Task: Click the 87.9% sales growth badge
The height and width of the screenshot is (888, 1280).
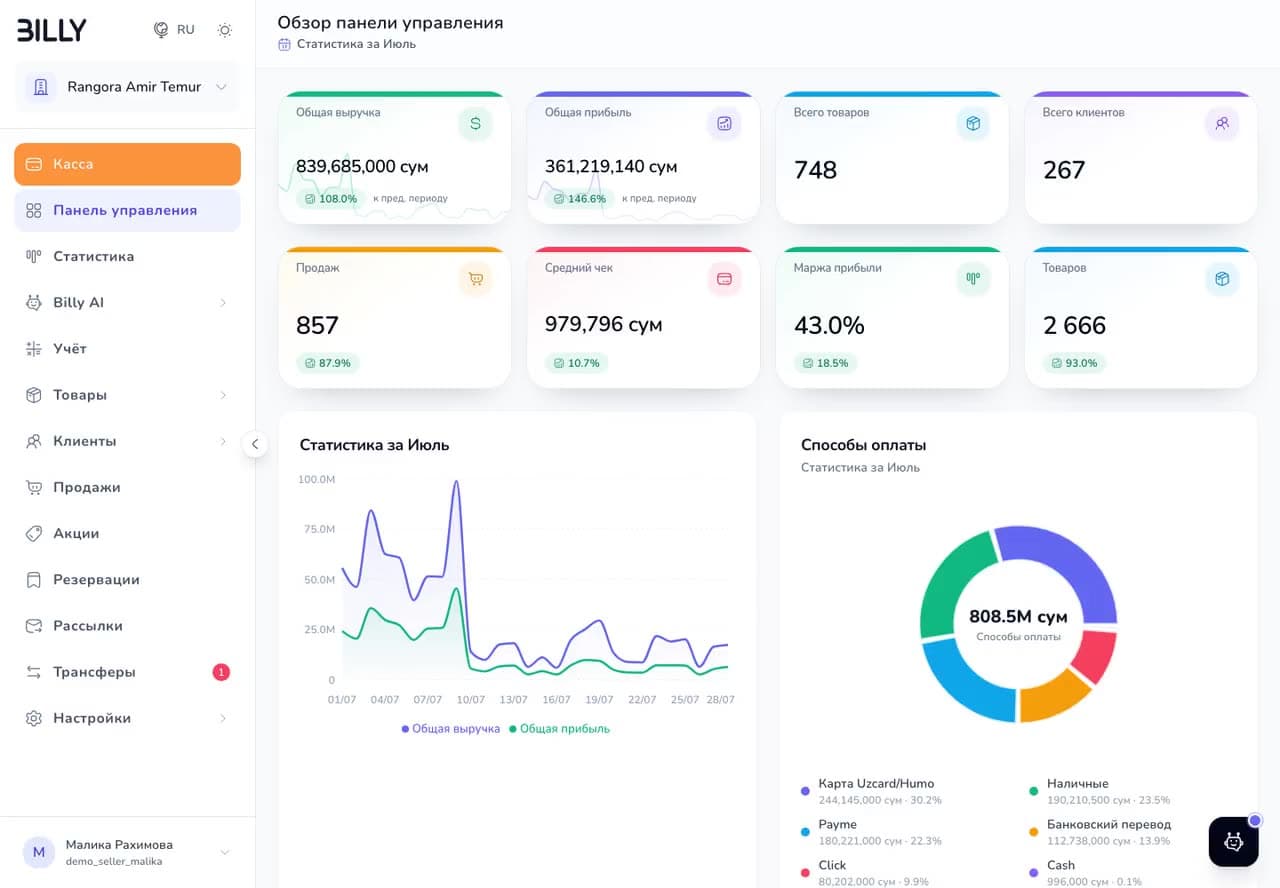Action: tap(328, 363)
